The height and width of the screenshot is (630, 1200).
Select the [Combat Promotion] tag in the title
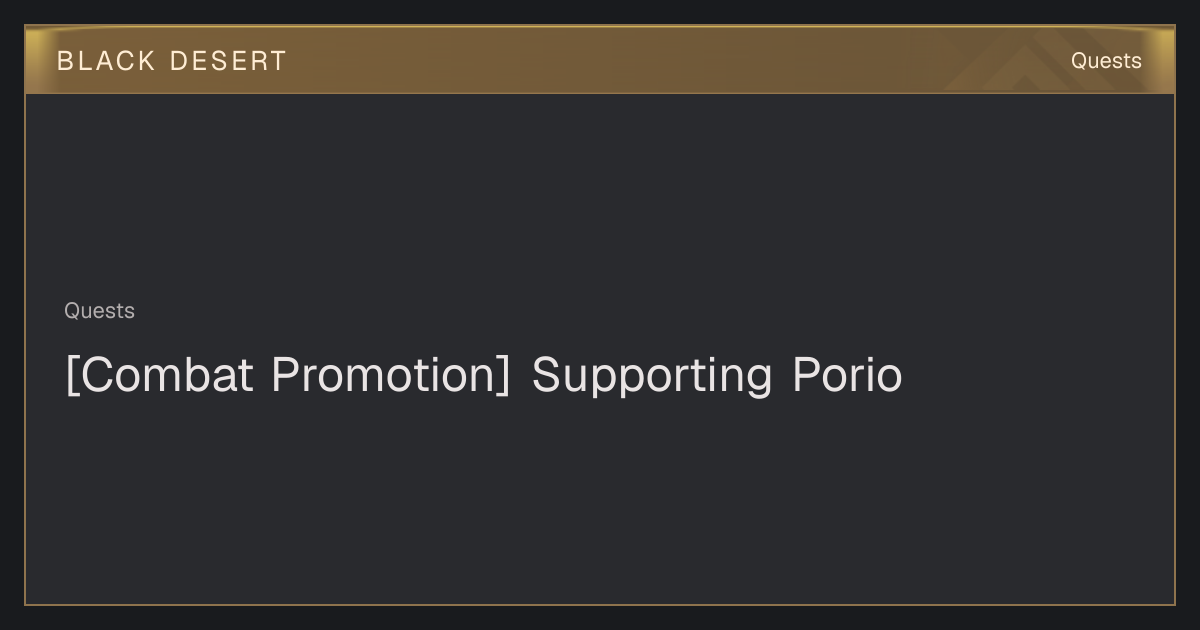coord(288,375)
